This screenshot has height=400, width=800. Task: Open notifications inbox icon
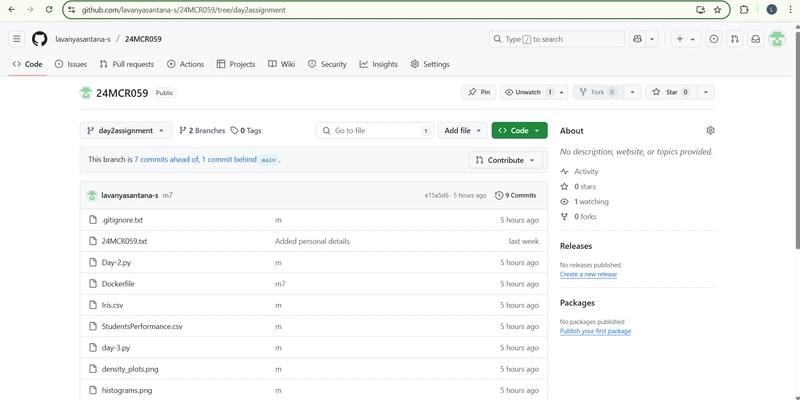click(756, 39)
